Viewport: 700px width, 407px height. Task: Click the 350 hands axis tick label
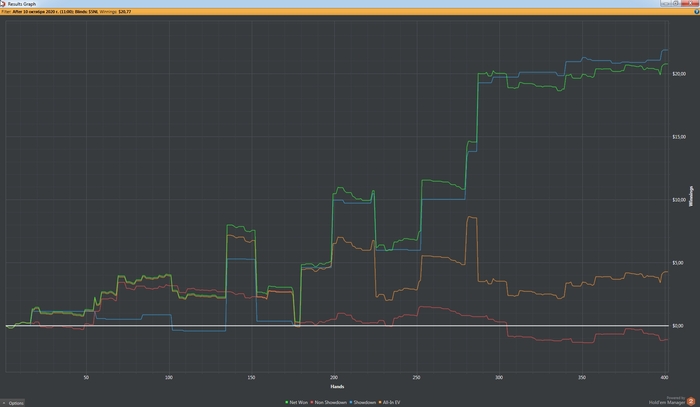(x=582, y=378)
